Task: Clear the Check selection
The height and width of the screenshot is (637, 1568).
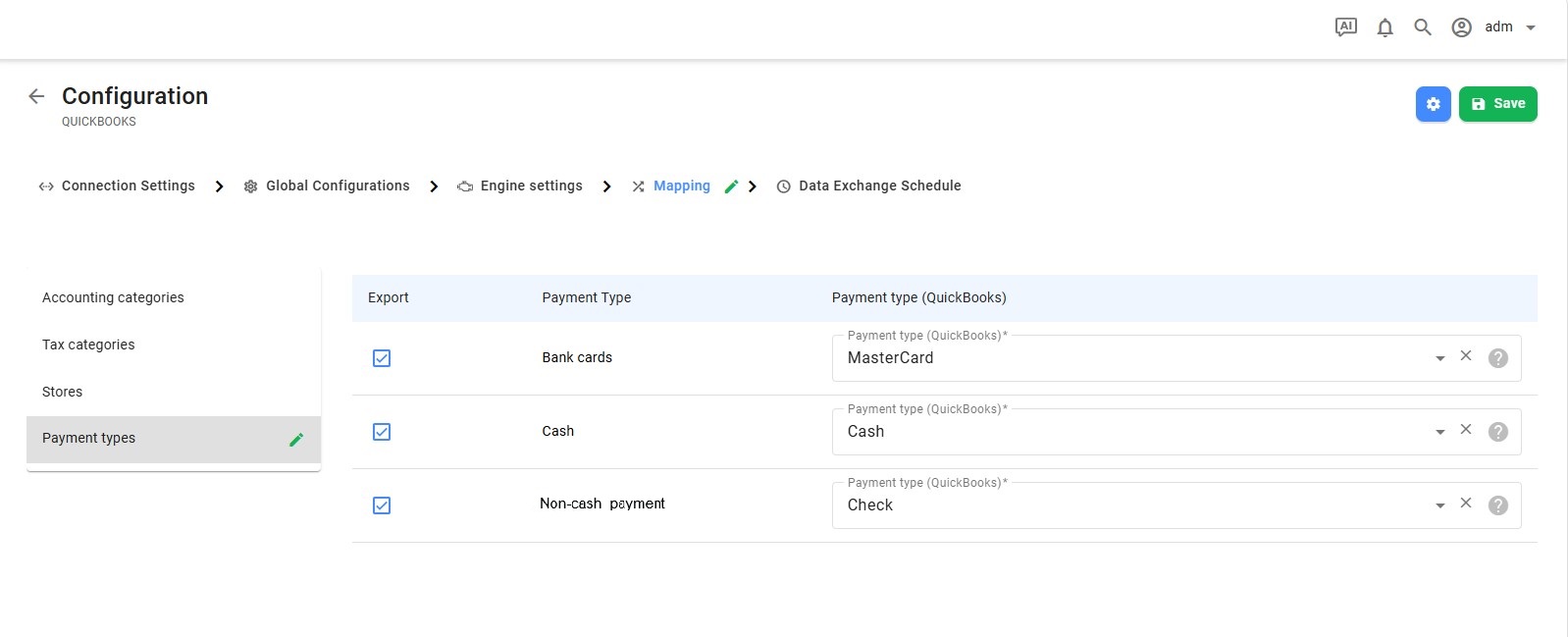Action: pyautogui.click(x=1466, y=503)
